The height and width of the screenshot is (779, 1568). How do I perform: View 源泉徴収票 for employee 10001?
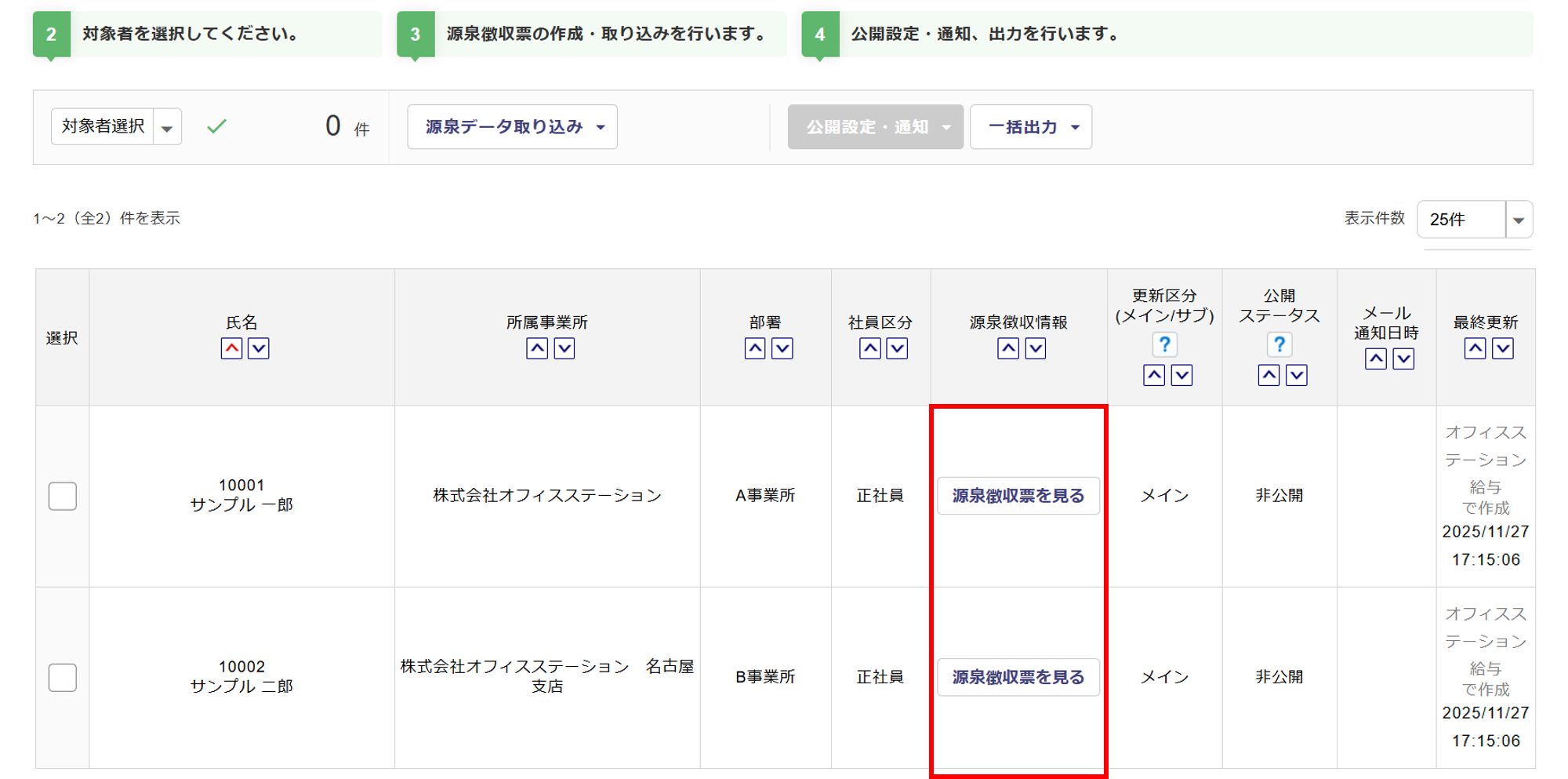click(1018, 496)
